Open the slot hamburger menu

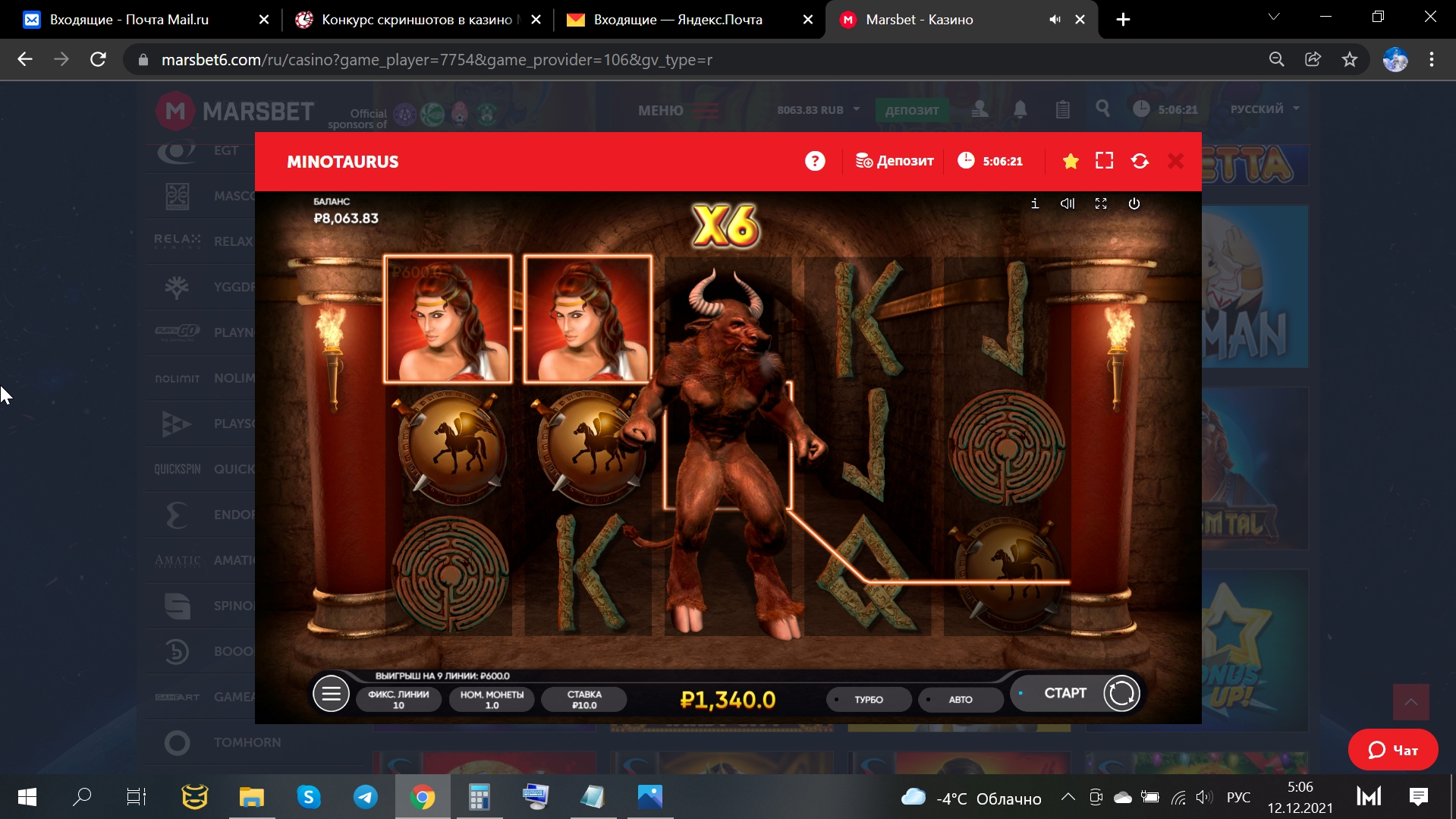(331, 694)
